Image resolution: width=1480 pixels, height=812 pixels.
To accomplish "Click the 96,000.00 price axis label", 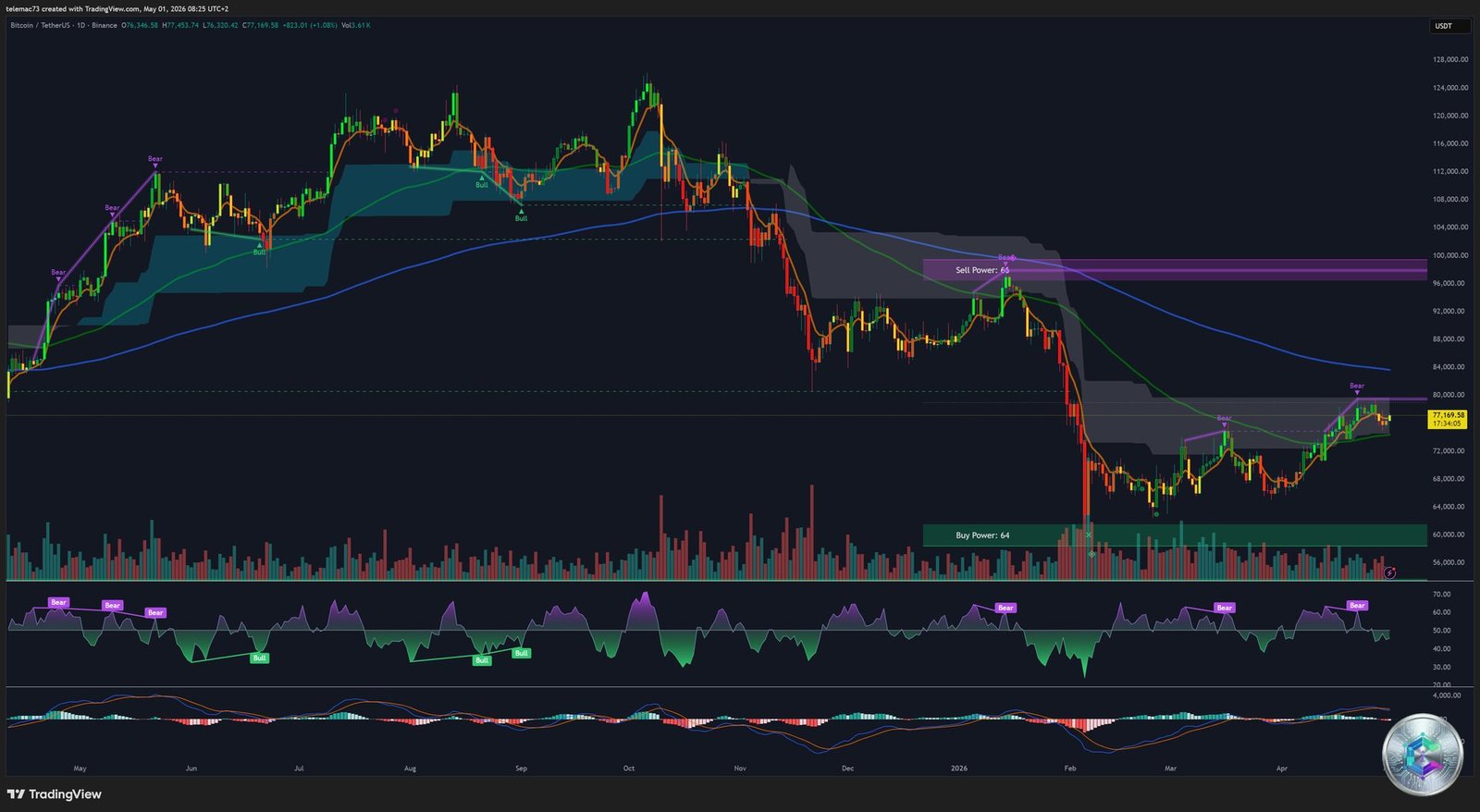I will pyautogui.click(x=1450, y=283).
